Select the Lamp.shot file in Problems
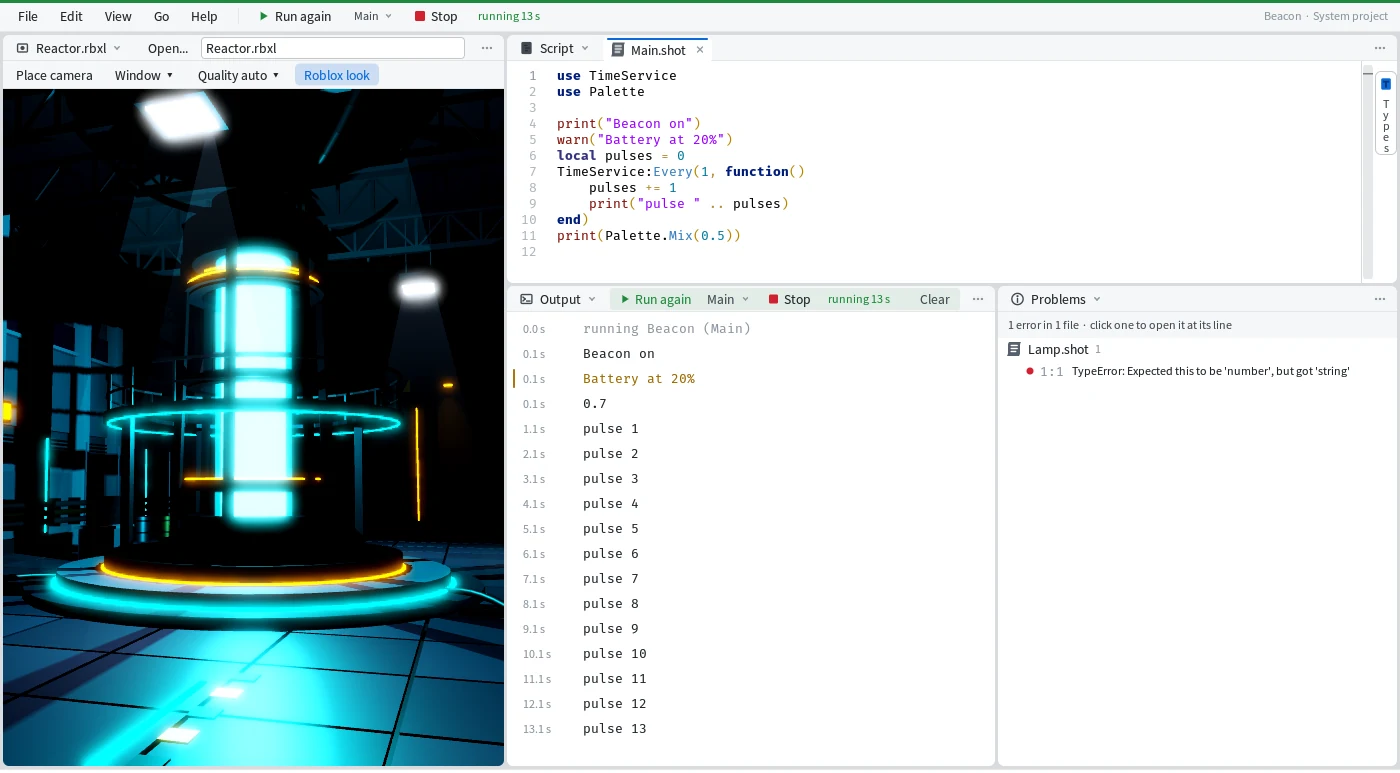Viewport: 1400px width, 773px height. pyautogui.click(x=1198, y=349)
